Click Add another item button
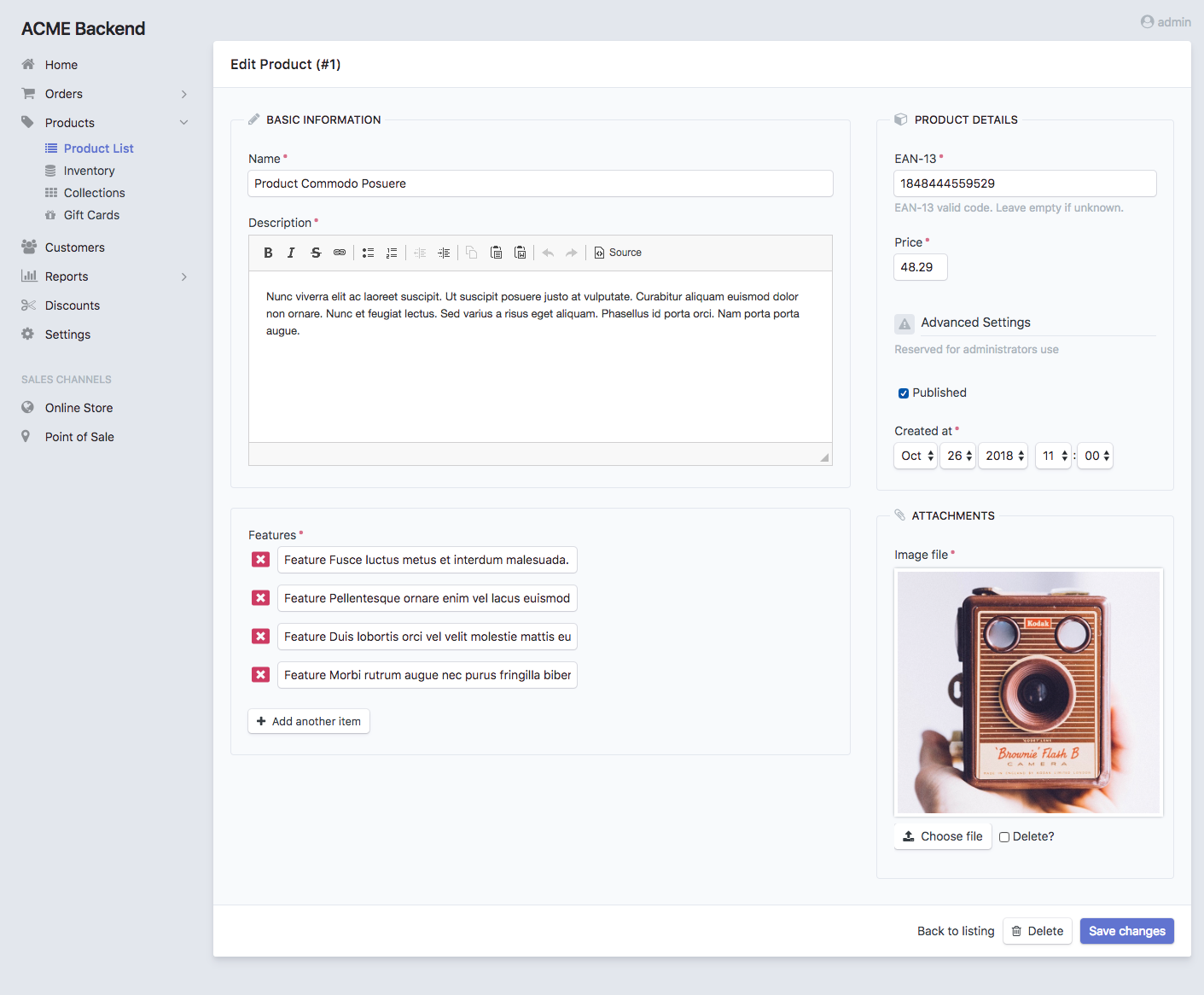This screenshot has width=1204, height=995. coord(309,721)
